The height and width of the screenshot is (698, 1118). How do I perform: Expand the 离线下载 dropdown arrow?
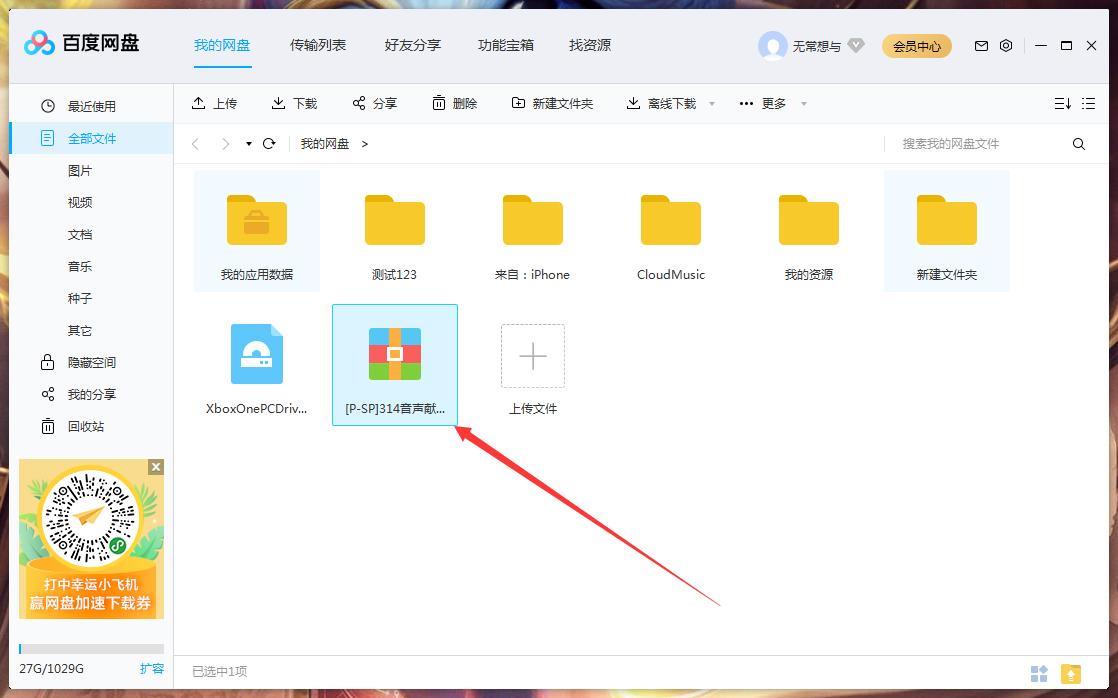(712, 104)
